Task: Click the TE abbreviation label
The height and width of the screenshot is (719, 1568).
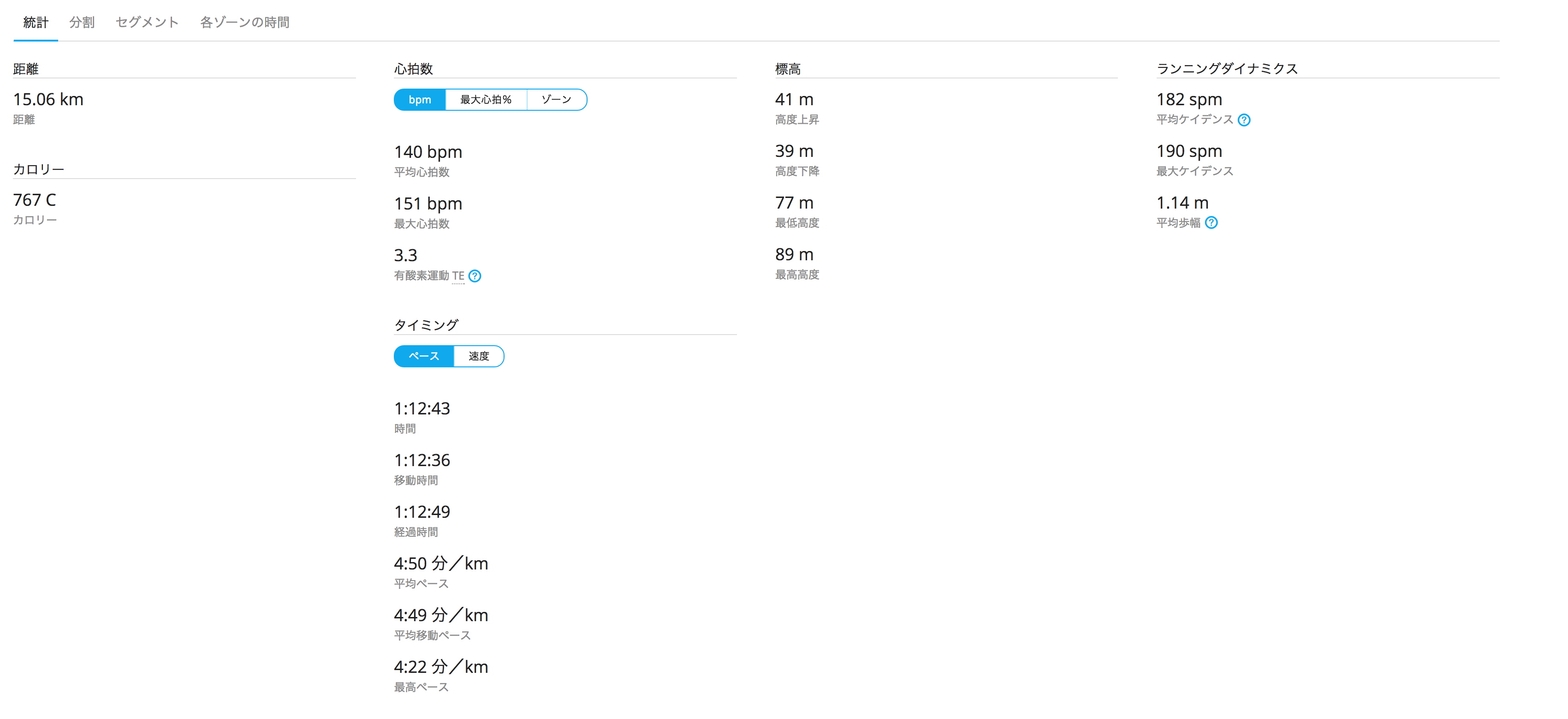Action: click(x=458, y=276)
